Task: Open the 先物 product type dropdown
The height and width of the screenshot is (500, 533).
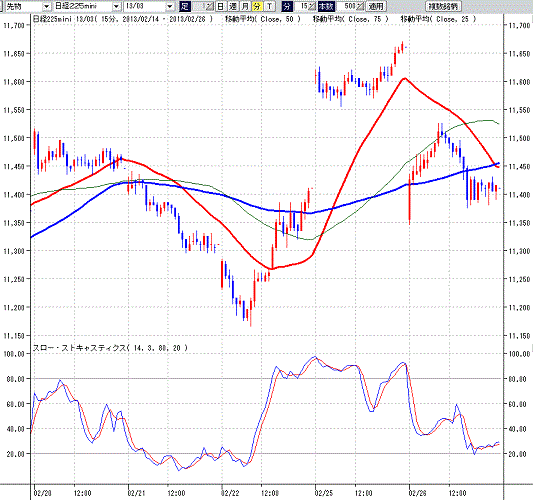Action: click(47, 6)
